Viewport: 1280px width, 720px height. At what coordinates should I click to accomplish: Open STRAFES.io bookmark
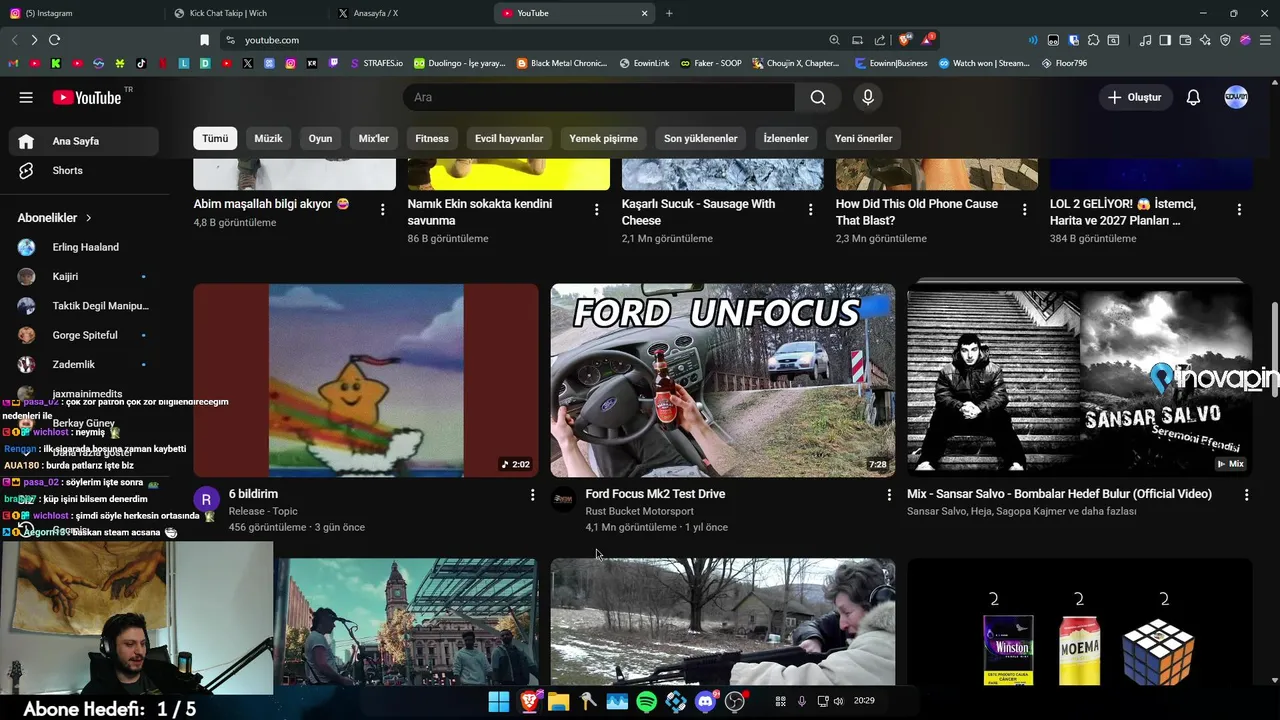pyautogui.click(x=376, y=63)
